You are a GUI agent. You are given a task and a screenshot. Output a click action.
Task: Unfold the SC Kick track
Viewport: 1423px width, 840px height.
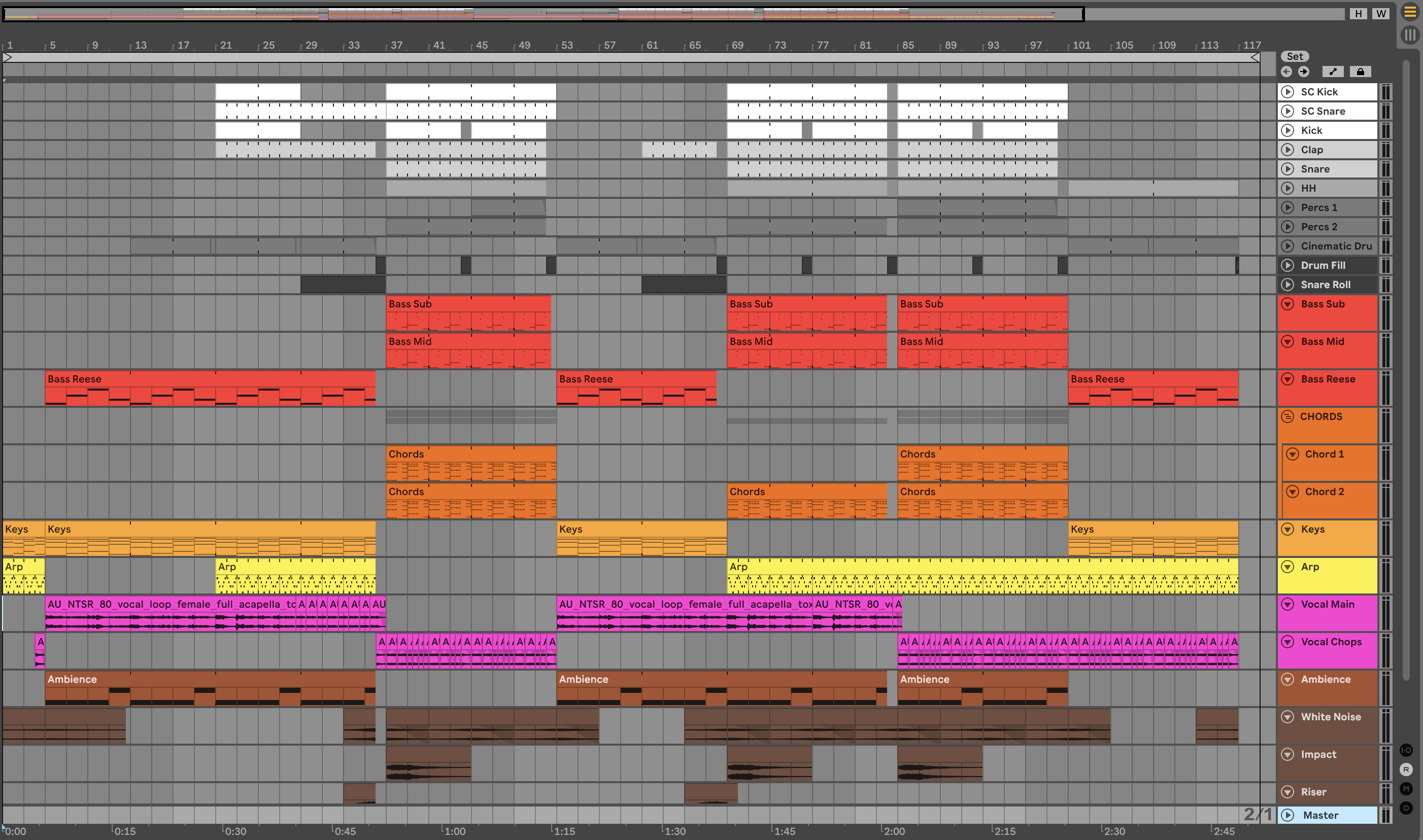(1288, 92)
